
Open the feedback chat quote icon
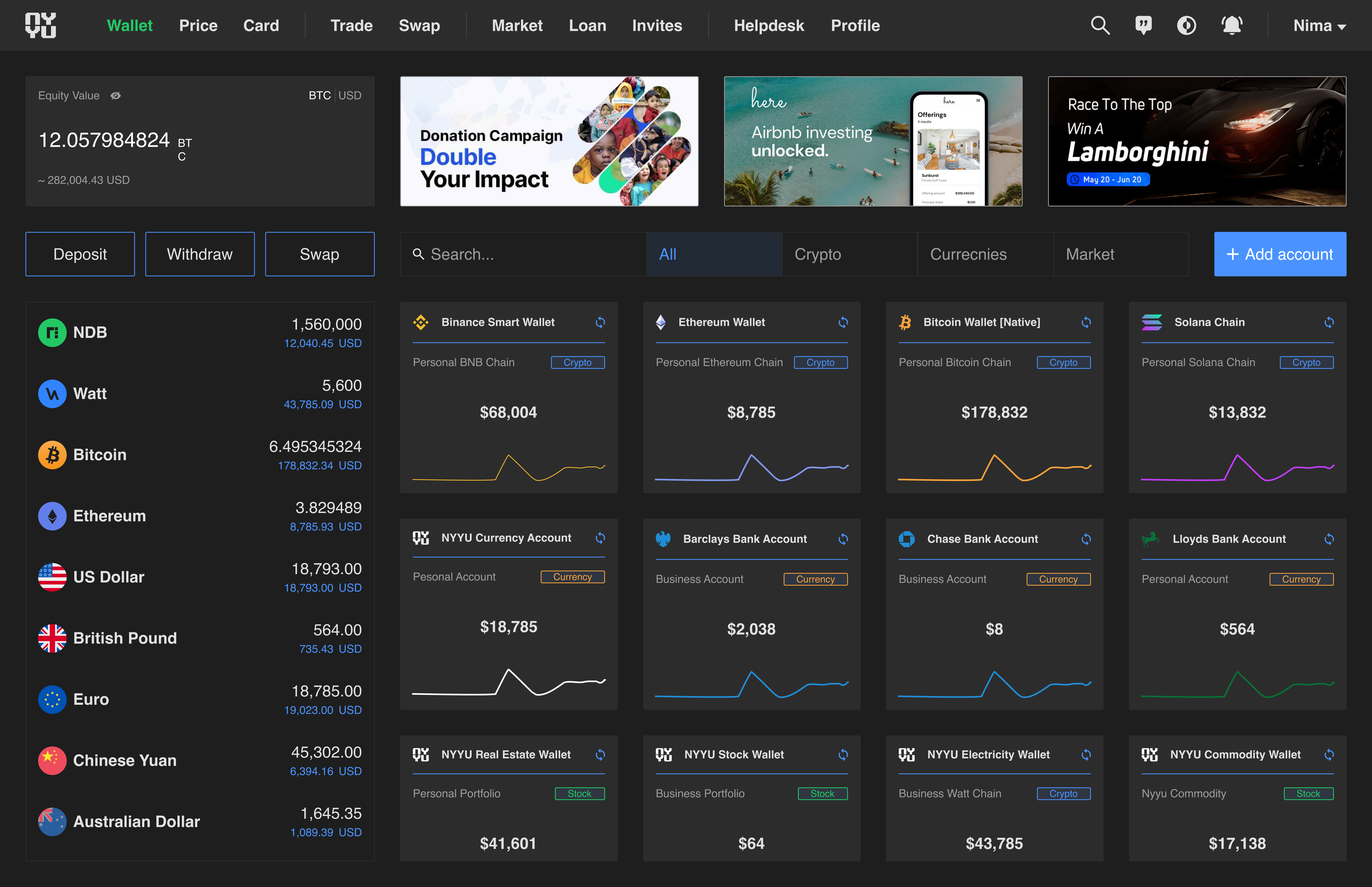tap(1143, 25)
